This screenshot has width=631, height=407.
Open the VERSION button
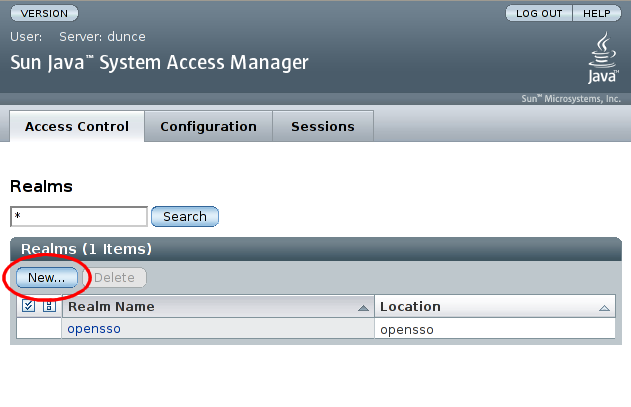pos(44,13)
